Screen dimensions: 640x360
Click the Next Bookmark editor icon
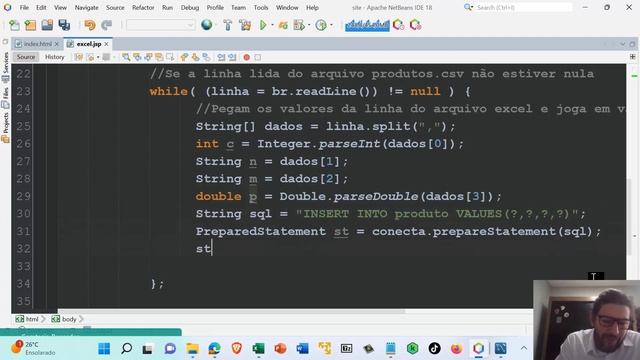coord(196,57)
